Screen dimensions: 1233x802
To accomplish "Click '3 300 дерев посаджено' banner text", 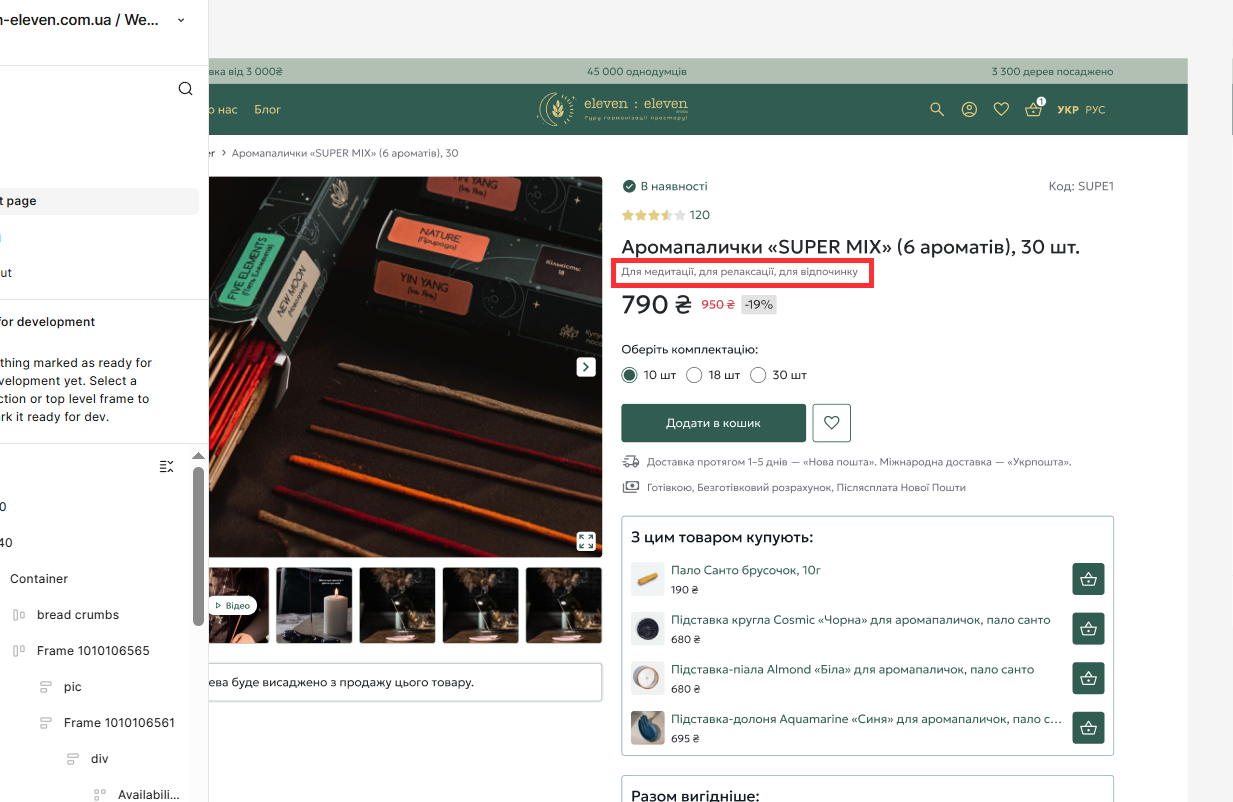I will [x=1052, y=72].
